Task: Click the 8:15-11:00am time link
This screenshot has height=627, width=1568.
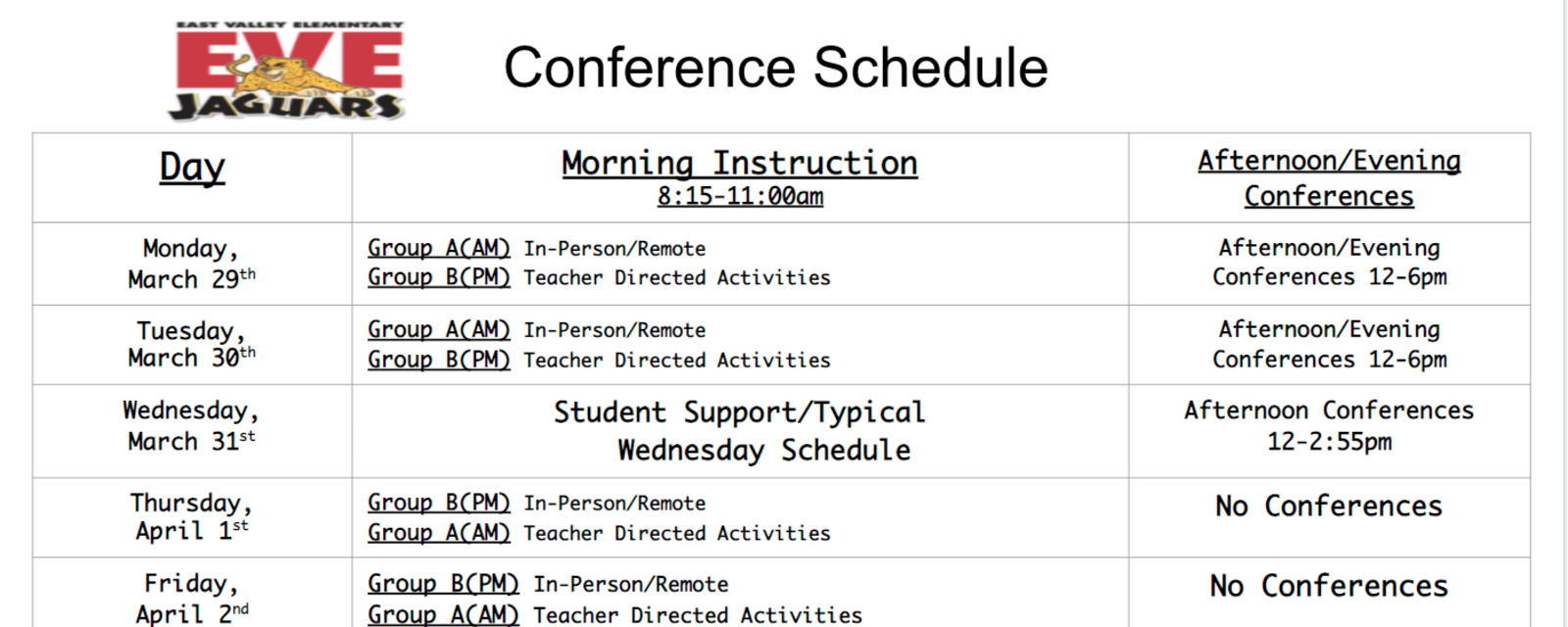Action: 740,196
